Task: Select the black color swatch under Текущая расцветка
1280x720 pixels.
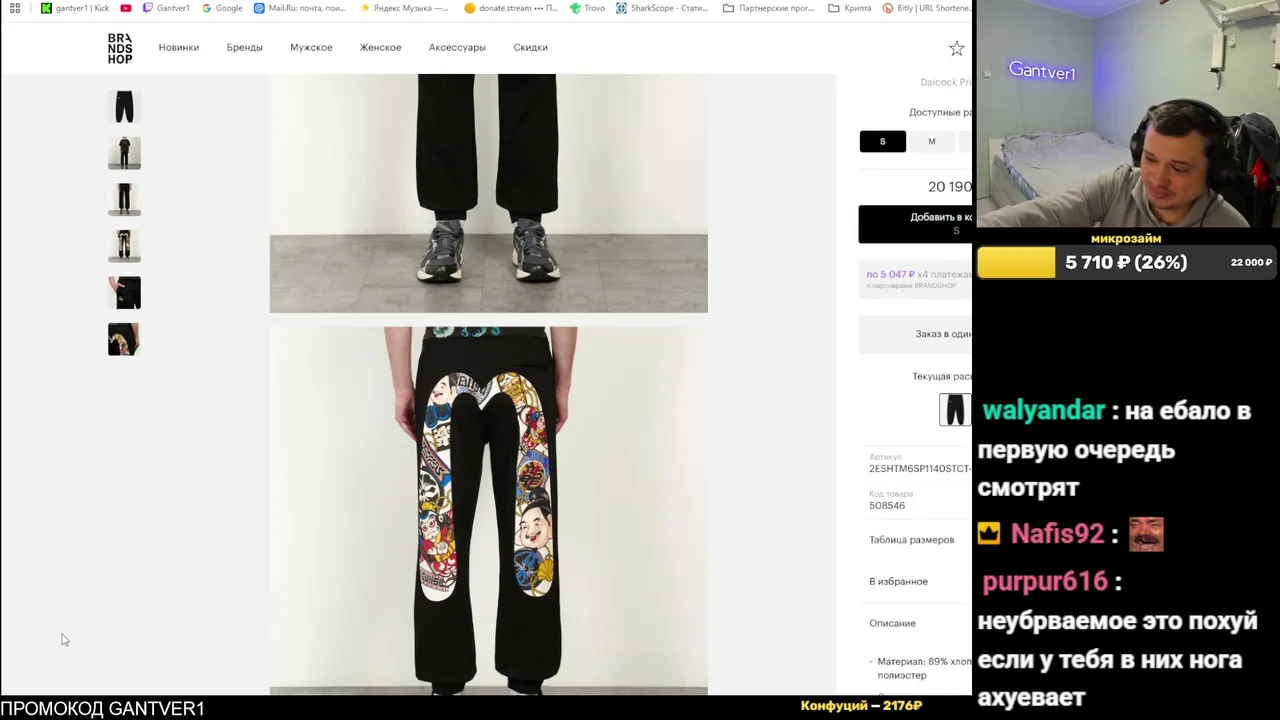Action: pyautogui.click(x=955, y=409)
